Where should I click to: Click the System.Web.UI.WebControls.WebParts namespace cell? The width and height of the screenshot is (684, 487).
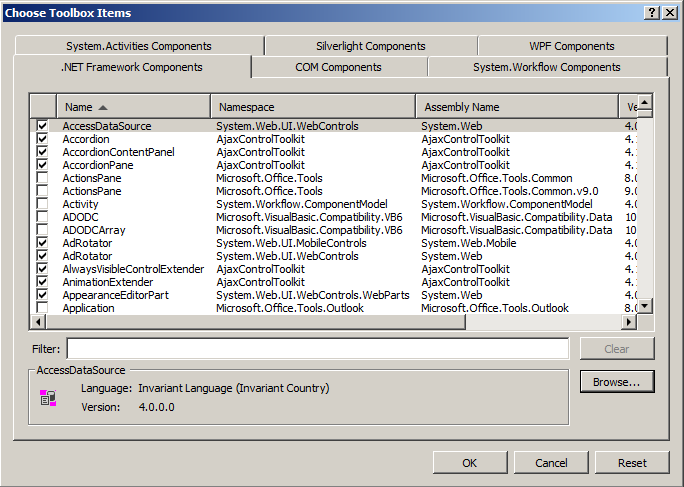pos(313,295)
